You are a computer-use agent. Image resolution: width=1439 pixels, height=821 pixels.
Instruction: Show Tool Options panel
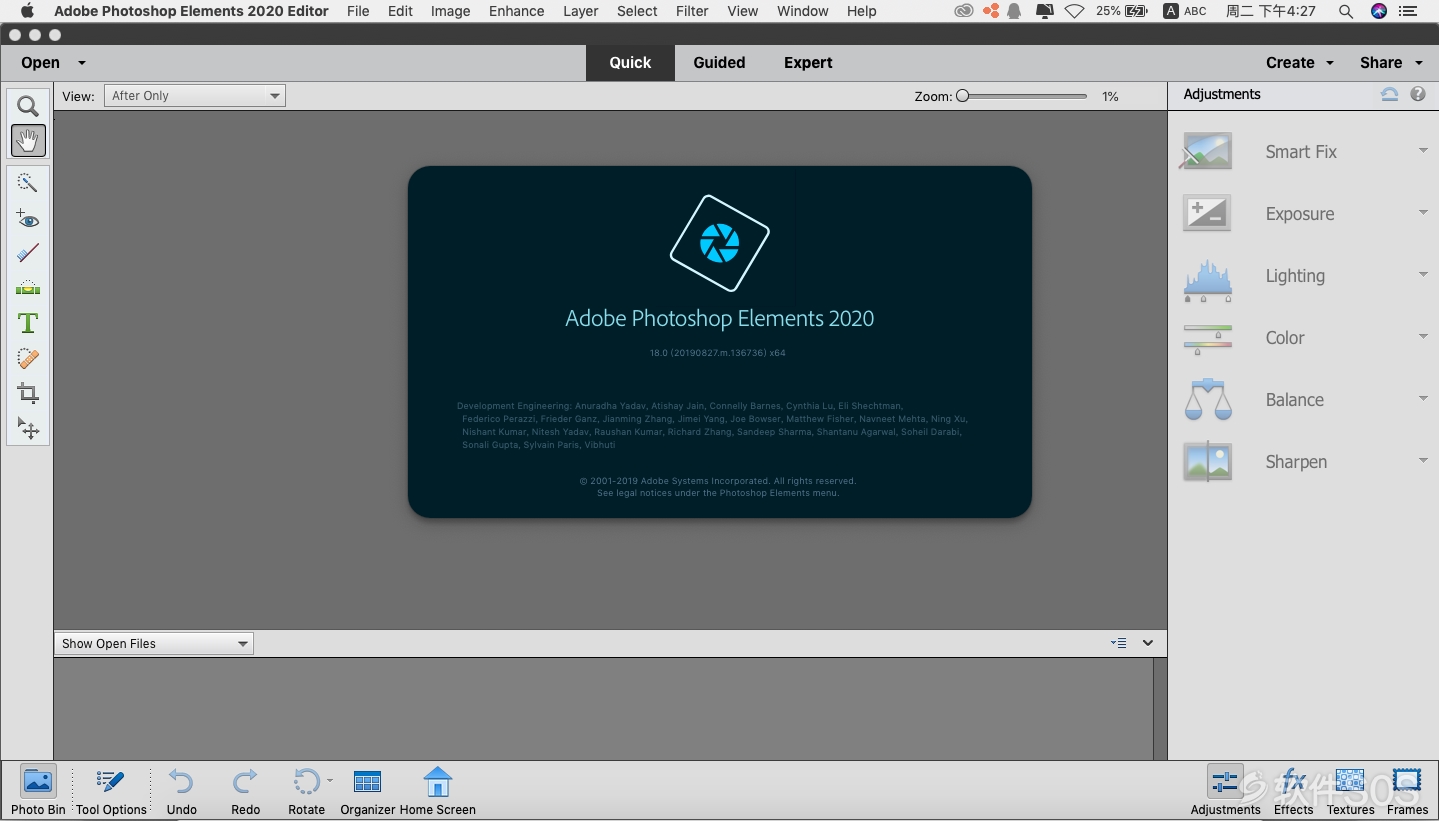click(111, 791)
